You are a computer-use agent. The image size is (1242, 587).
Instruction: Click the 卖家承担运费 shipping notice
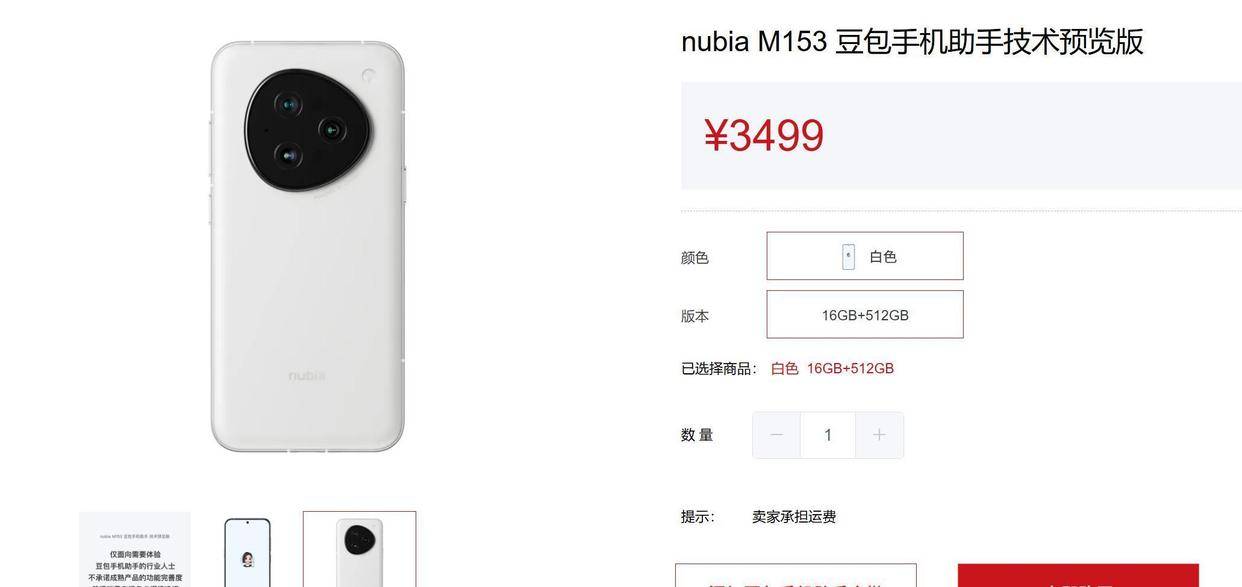(x=794, y=517)
